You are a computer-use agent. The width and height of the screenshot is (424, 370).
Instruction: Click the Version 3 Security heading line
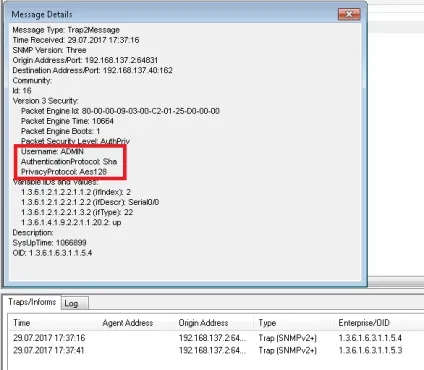45,101
